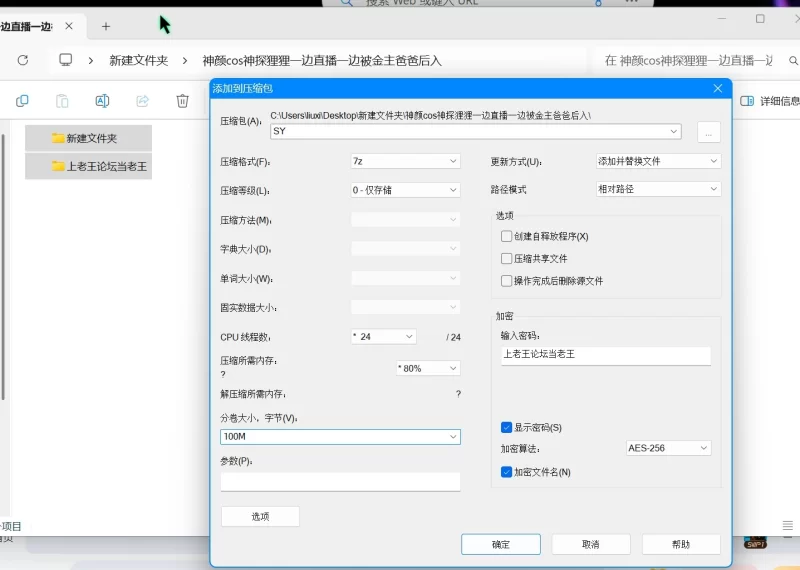Viewport: 800px width, 570px height.
Task: Click the delete trash icon in toolbar
Action: pos(182,101)
